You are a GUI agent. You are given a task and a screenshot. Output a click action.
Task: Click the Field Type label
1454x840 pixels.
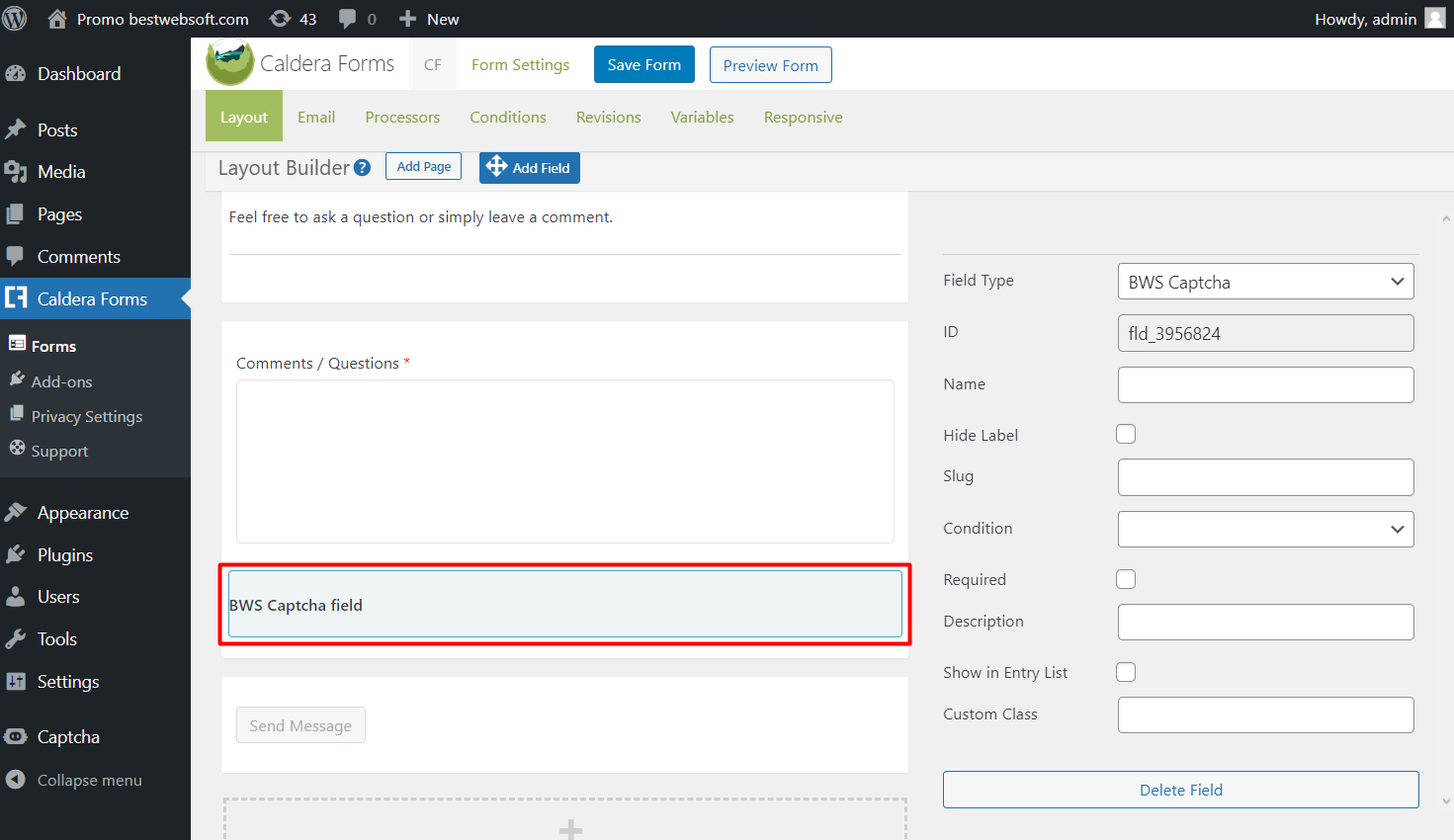click(x=979, y=280)
